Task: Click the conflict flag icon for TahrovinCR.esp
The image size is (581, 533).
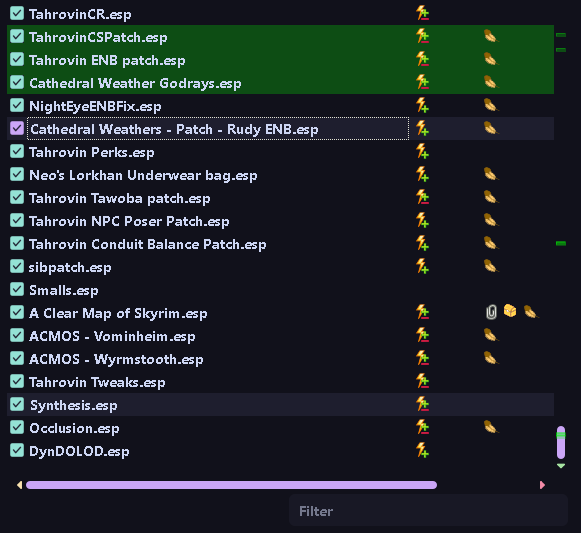Action: [422, 14]
